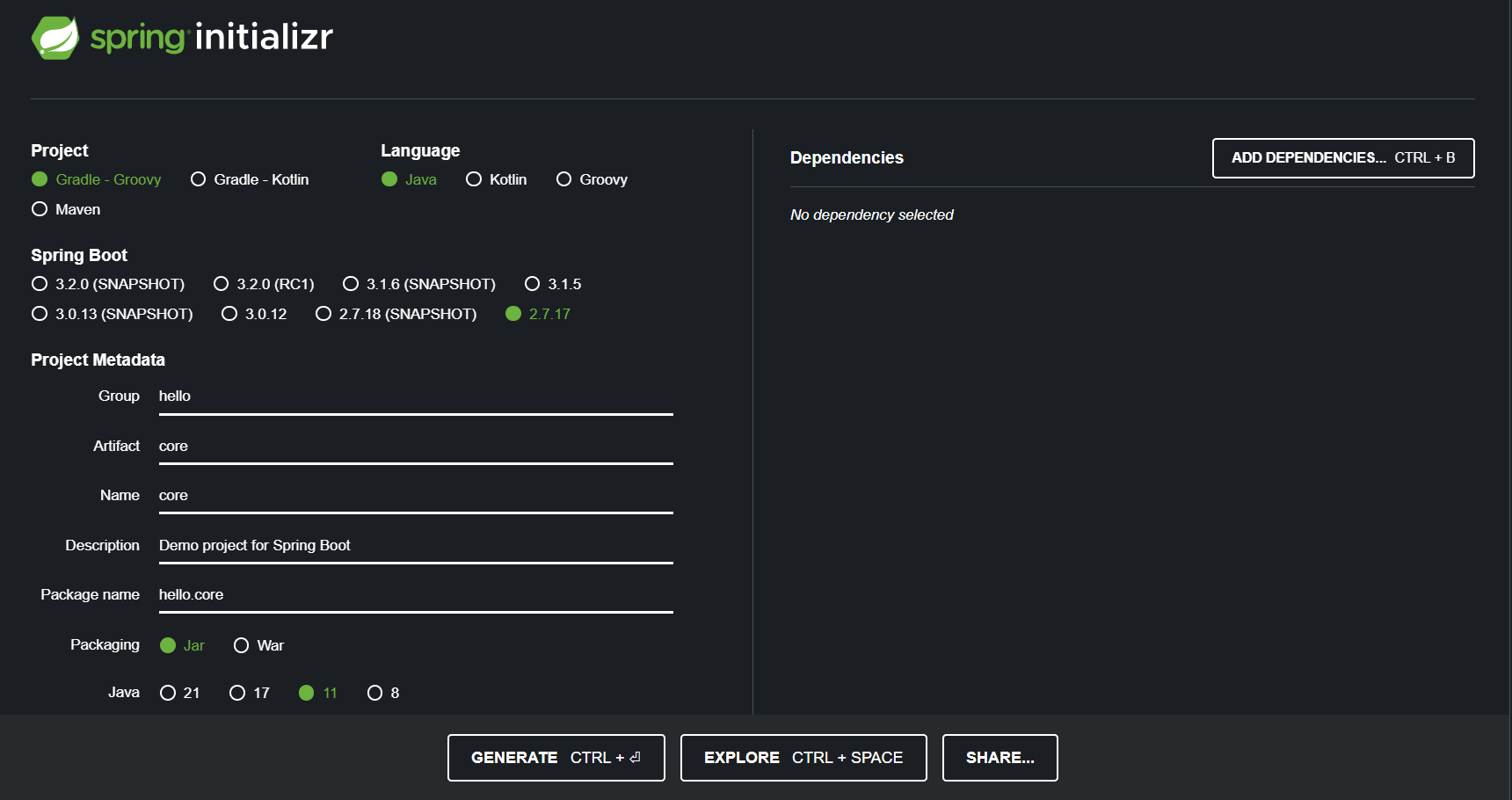The width and height of the screenshot is (1512, 800).
Task: Choose War packaging
Action: [x=258, y=645]
